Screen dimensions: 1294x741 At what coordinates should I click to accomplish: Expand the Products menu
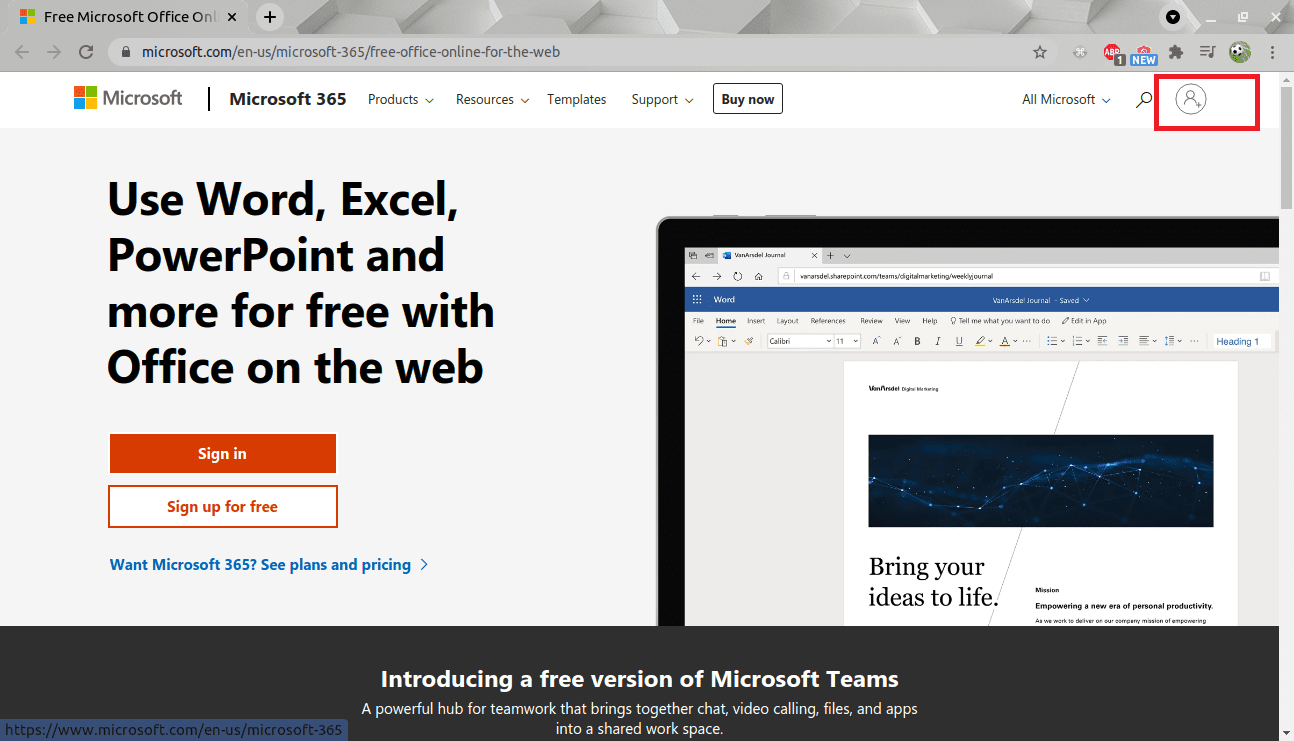point(400,99)
